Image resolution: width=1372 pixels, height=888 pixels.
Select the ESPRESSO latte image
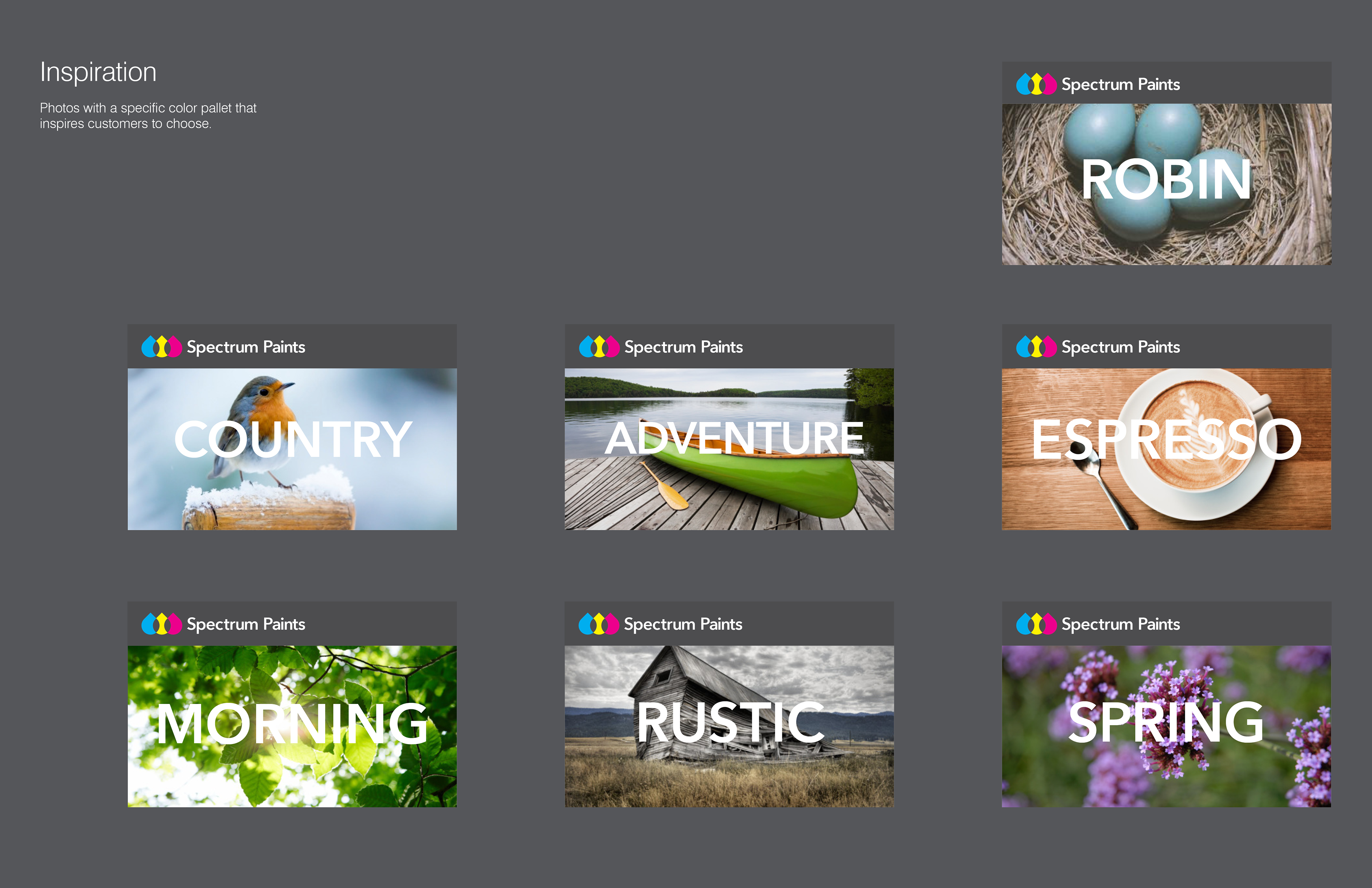[1166, 448]
